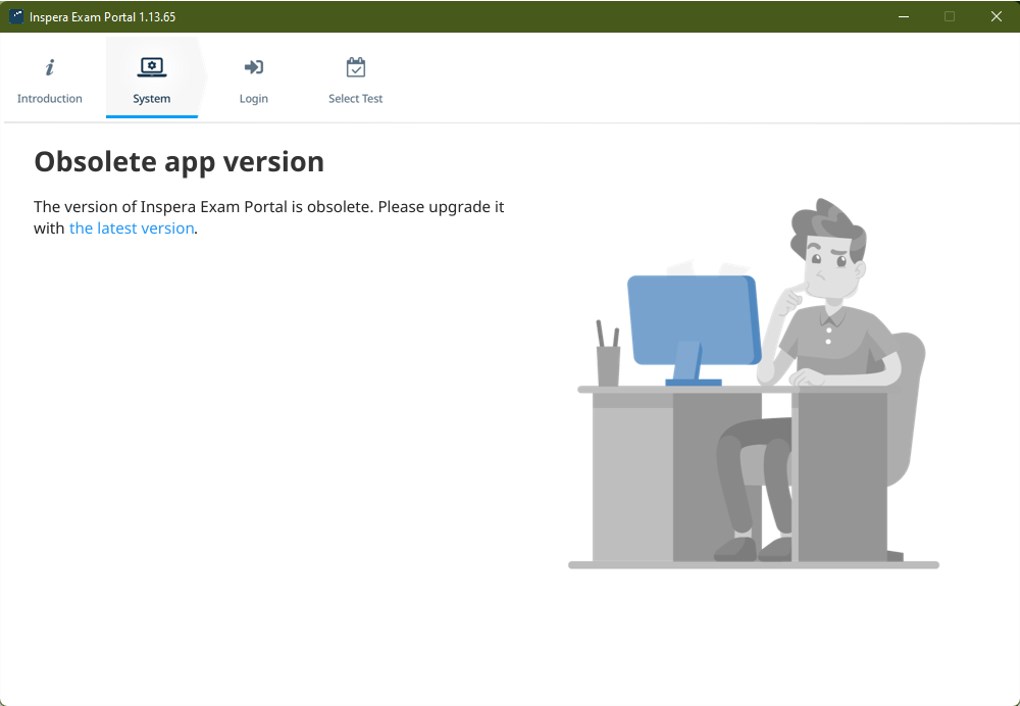The height and width of the screenshot is (706, 1020).
Task: Go to the Login tab label
Action: pyautogui.click(x=254, y=98)
